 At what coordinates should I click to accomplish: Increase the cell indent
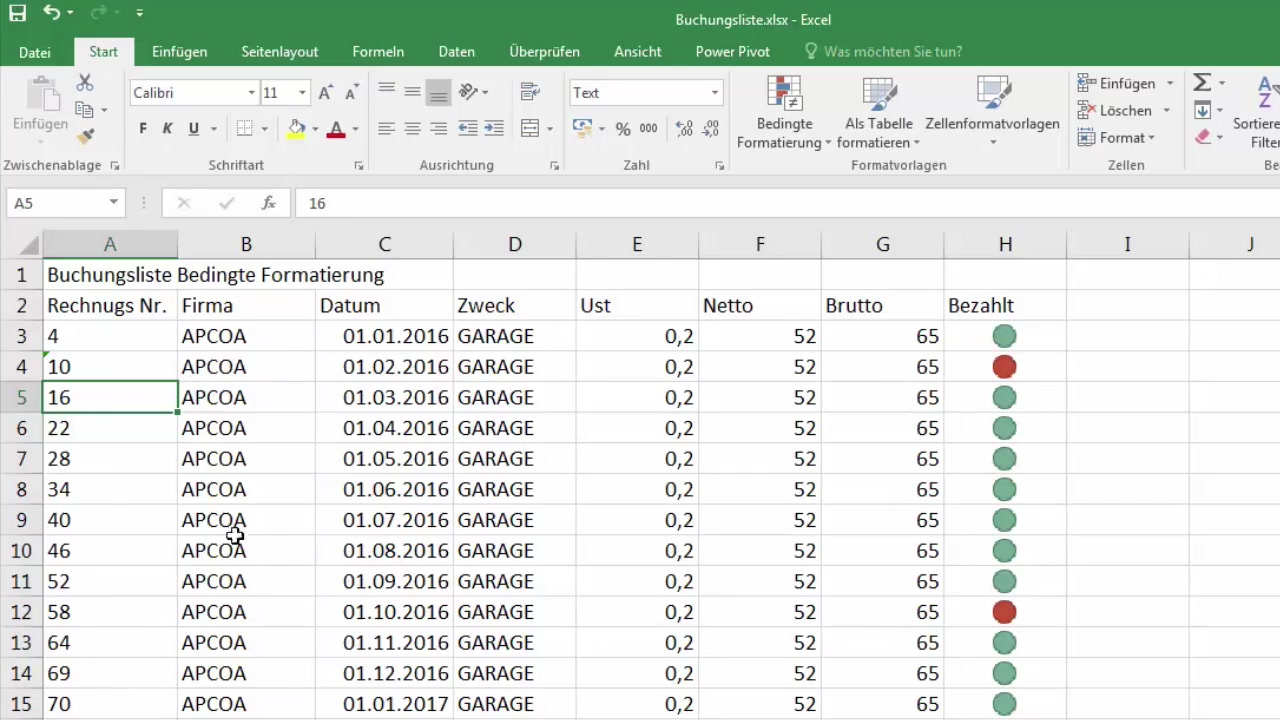tap(493, 128)
